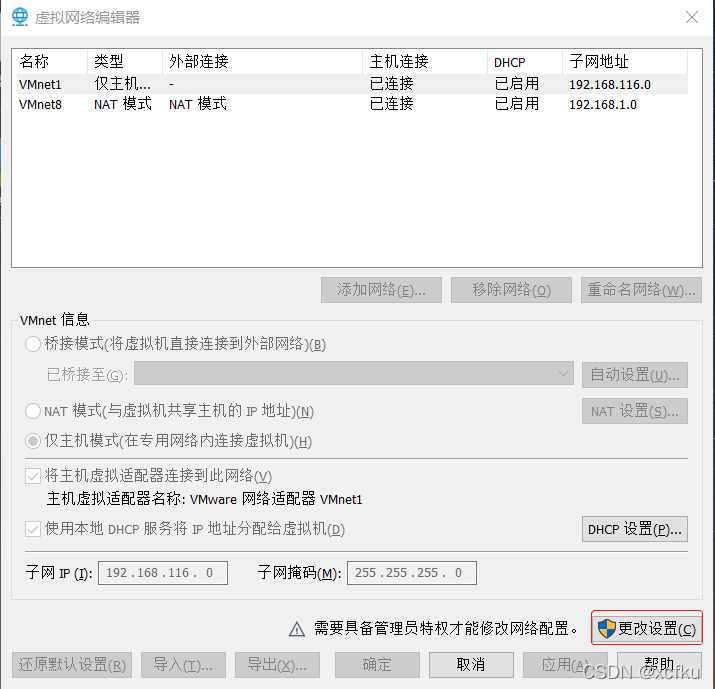This screenshot has height=689, width=715.
Task: Select the 仅主机模式 radio button
Action: point(33,441)
